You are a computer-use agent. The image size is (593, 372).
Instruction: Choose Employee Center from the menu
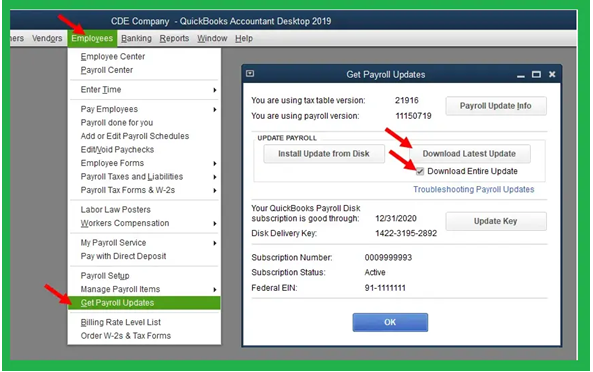(x=113, y=57)
